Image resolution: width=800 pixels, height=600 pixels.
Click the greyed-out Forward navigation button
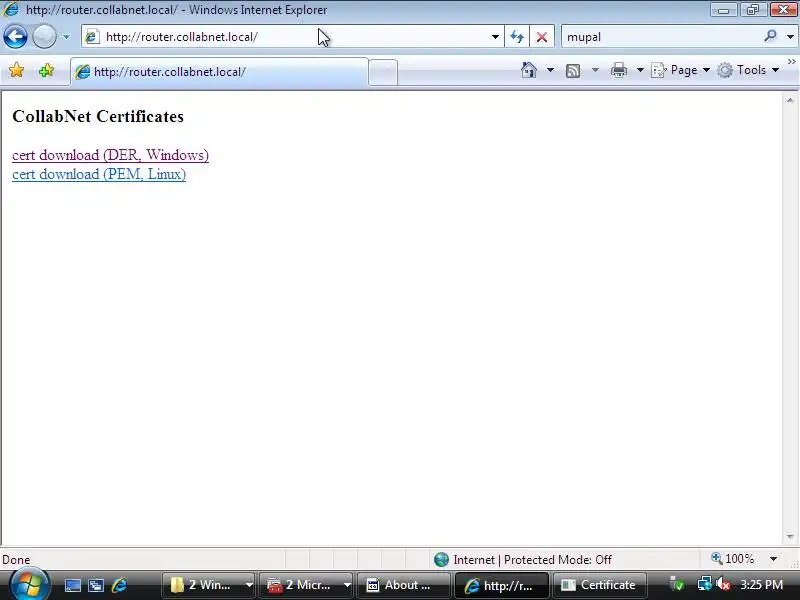point(44,37)
